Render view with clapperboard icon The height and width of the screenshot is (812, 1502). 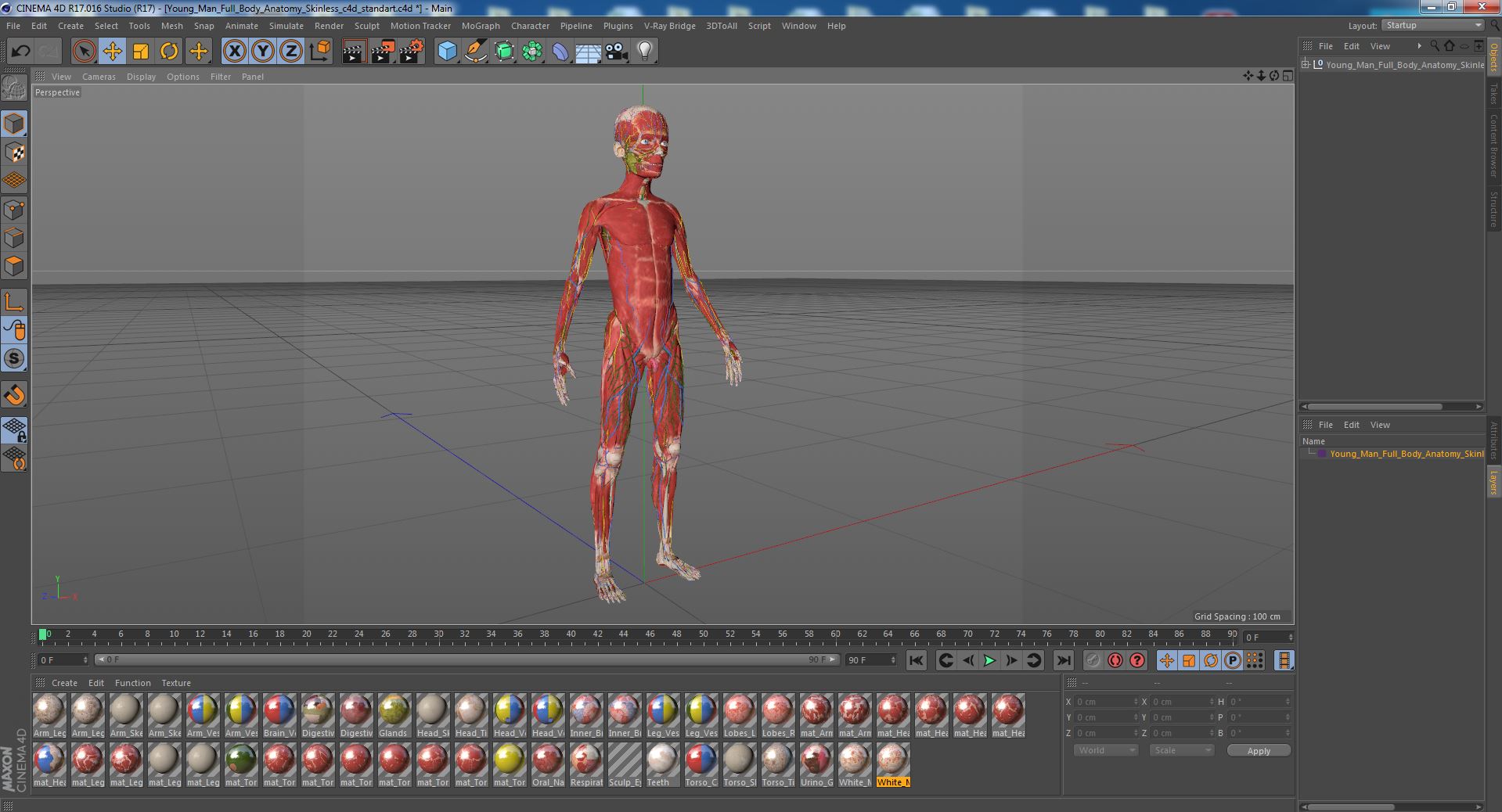pyautogui.click(x=354, y=52)
